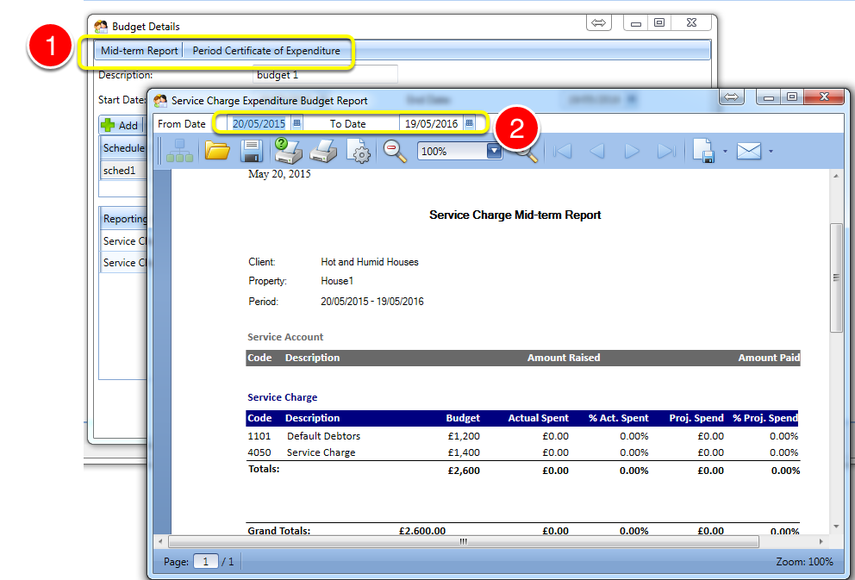Open export format dropdown arrow
855x580 pixels.
(725, 151)
